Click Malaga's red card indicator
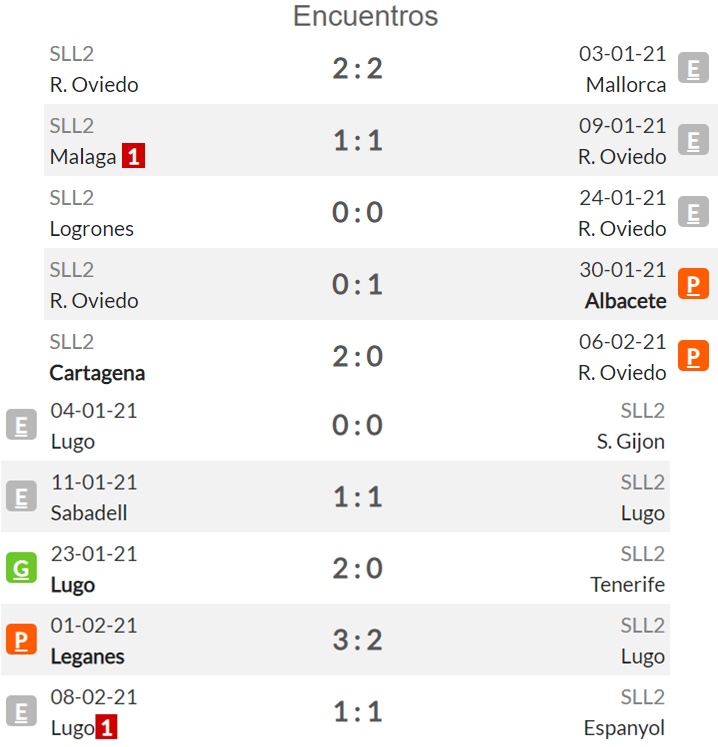 pyautogui.click(x=133, y=156)
